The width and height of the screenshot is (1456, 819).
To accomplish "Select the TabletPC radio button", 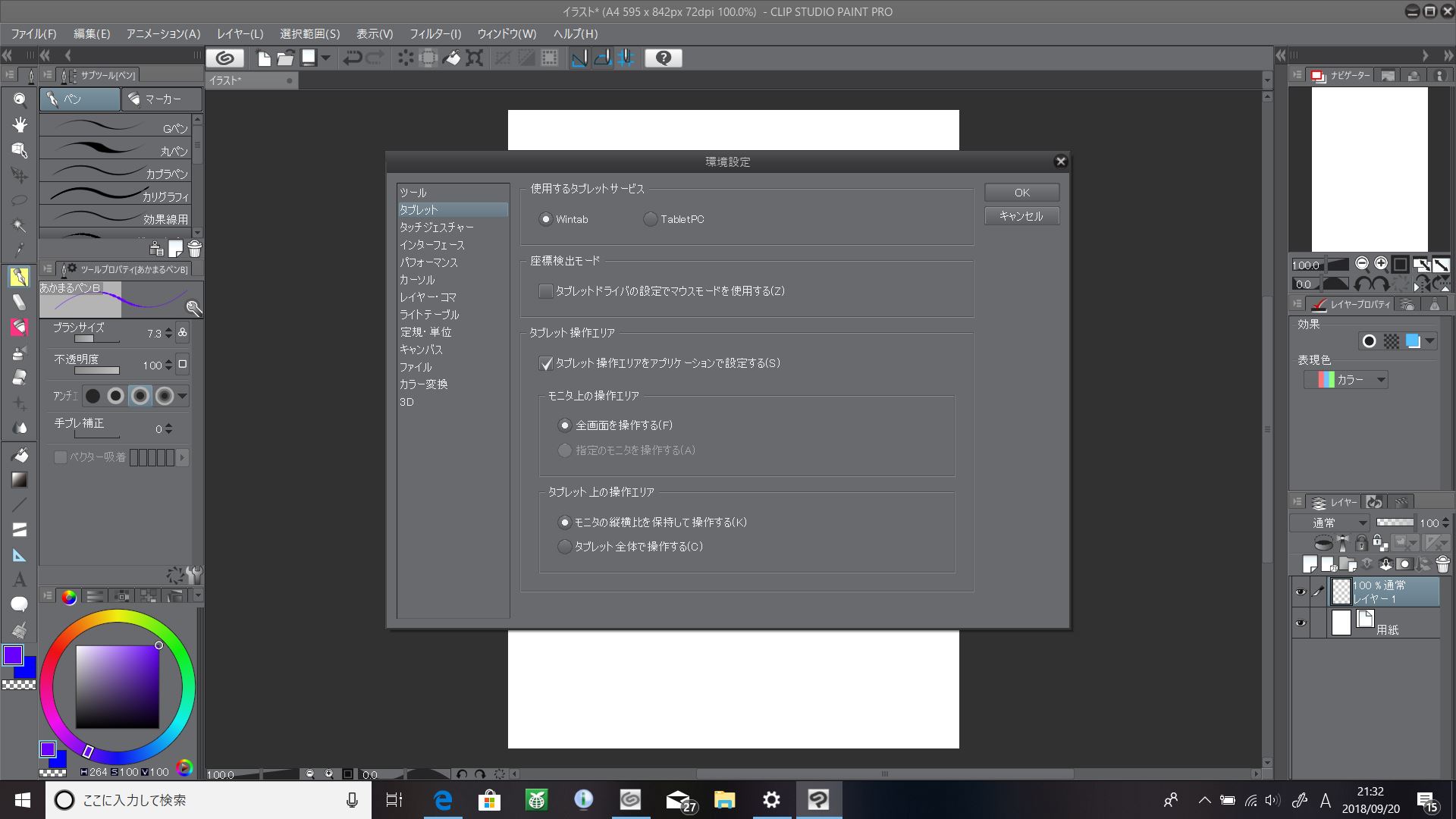I will click(x=650, y=219).
